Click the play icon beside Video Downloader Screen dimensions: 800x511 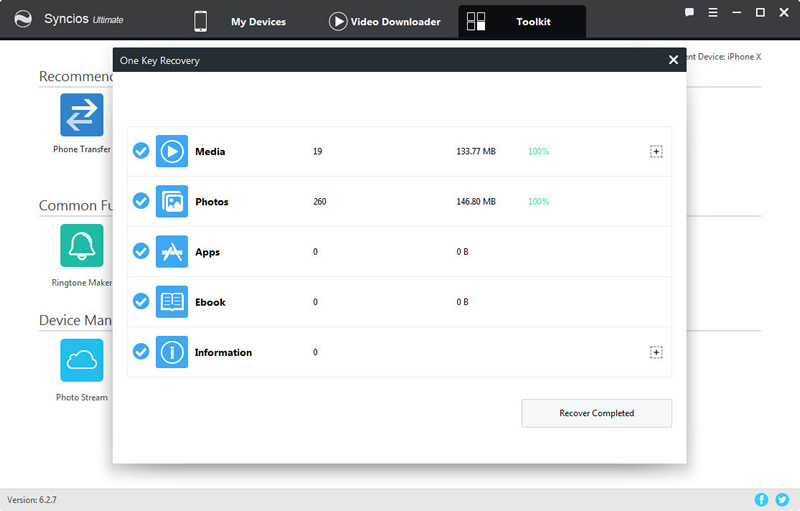tap(338, 21)
